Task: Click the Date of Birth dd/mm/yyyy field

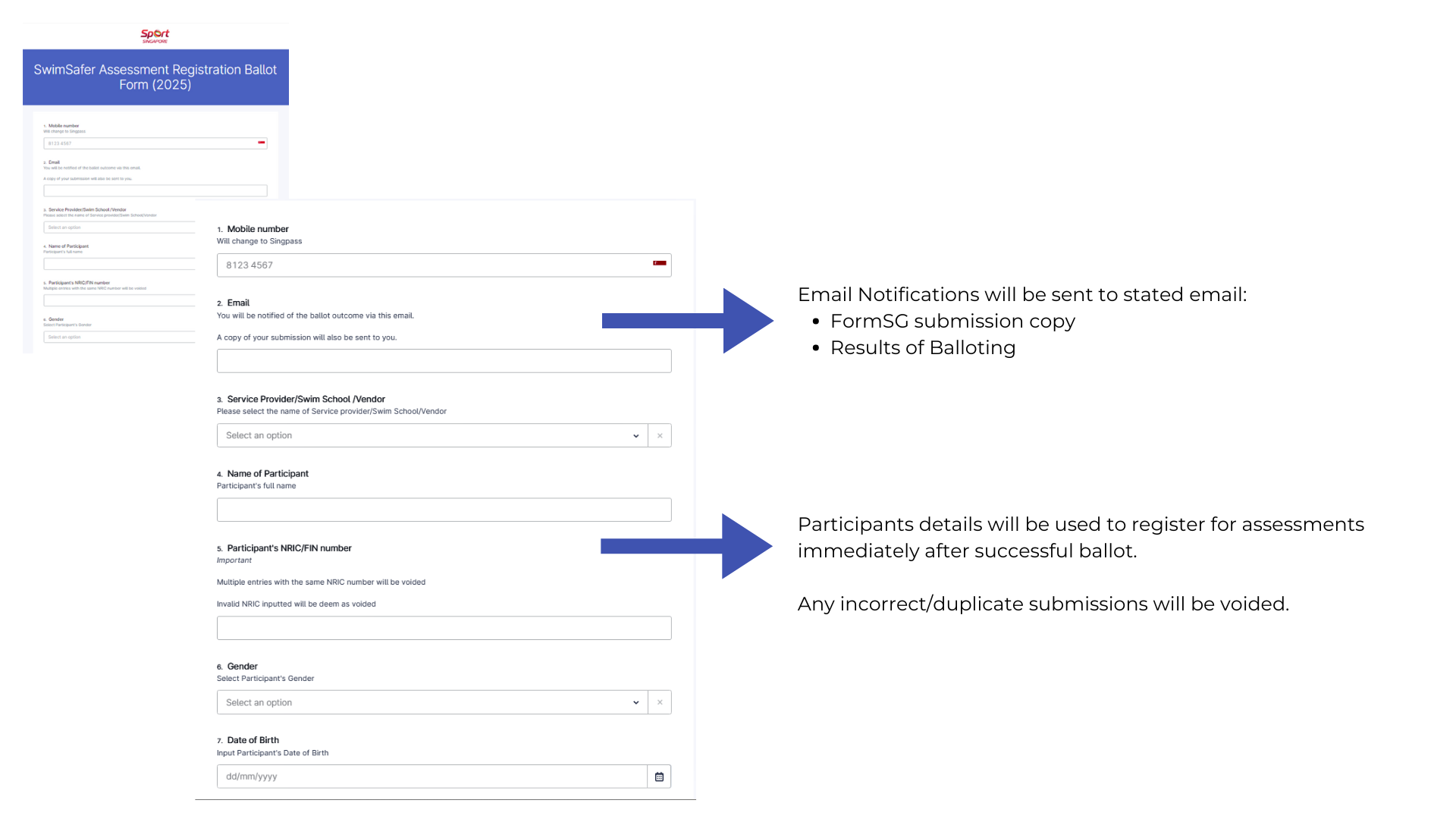Action: pyautogui.click(x=434, y=776)
